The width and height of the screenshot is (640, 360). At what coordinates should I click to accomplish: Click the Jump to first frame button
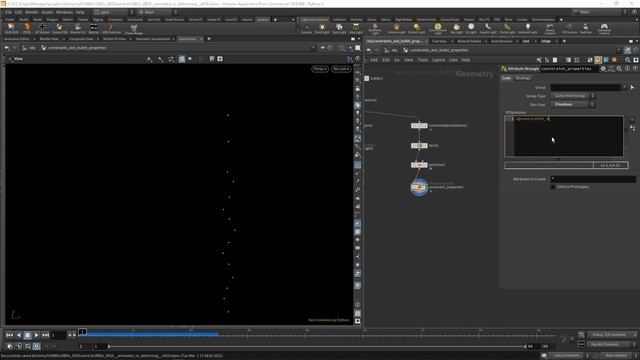(9, 335)
